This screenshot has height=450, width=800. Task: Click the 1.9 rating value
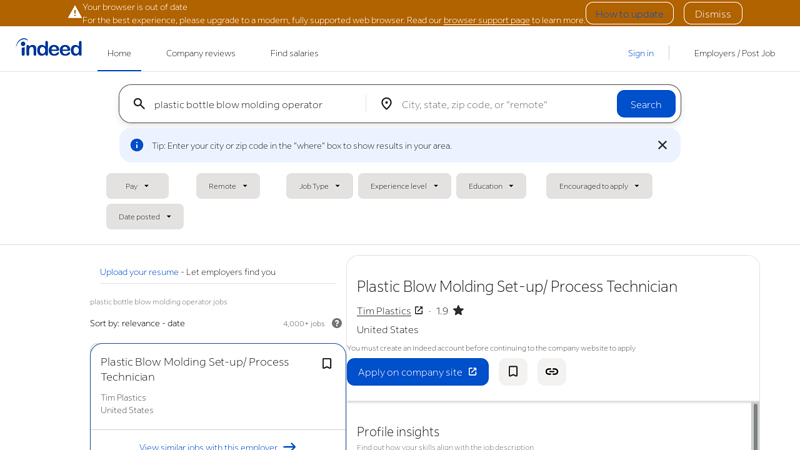[442, 311]
